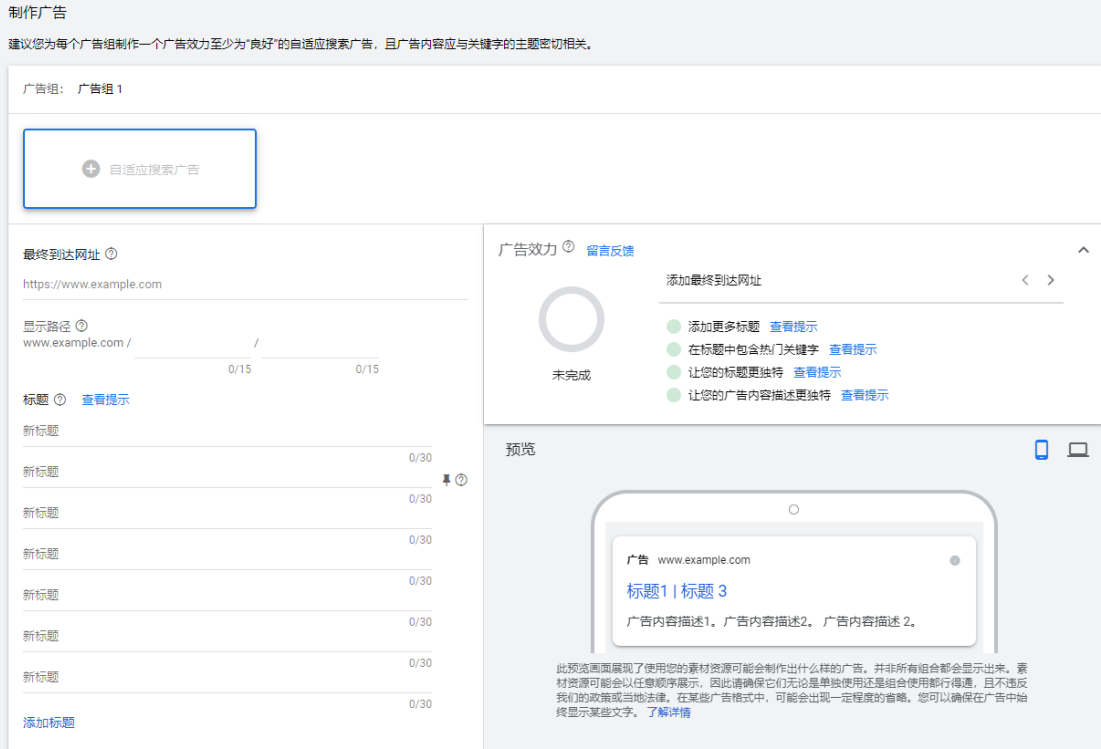Screen dimensions: 1101x749
Task: Click the plus icon for 自适应搜索广告
Action: click(x=91, y=169)
